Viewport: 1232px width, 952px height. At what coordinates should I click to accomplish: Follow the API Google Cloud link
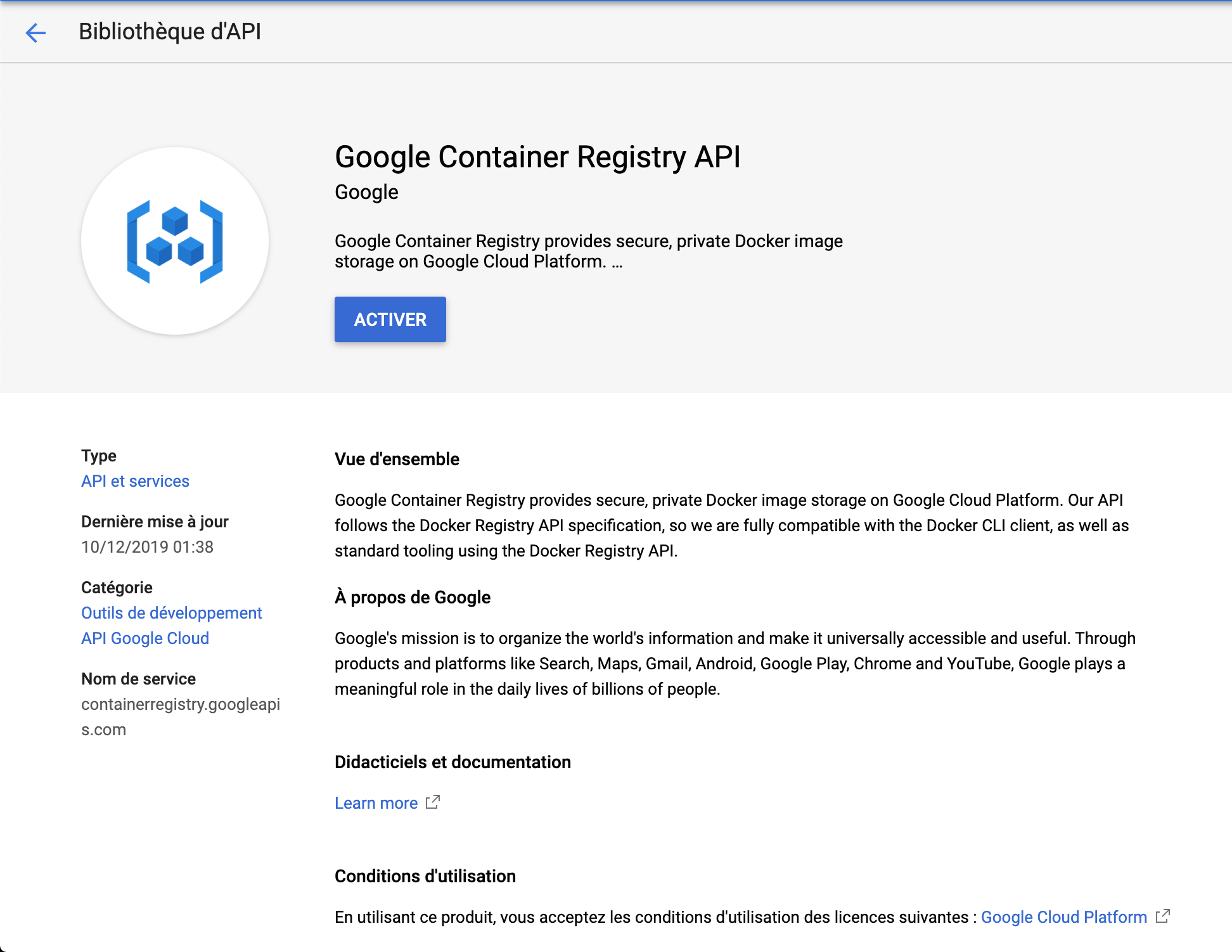pyautogui.click(x=145, y=638)
